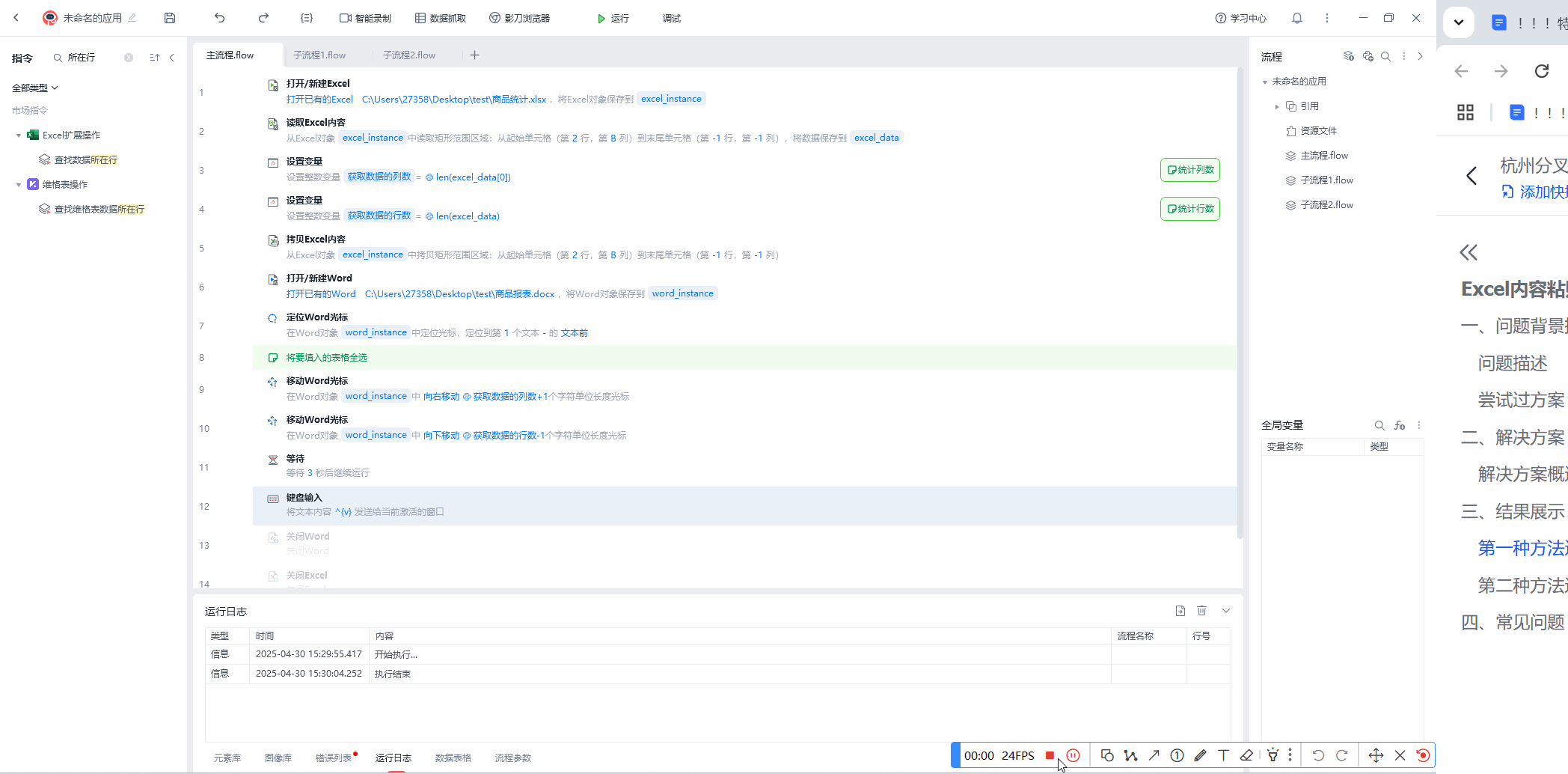Open the 错误列表 bottom tab
Image resolution: width=1568 pixels, height=774 pixels.
[x=334, y=758]
